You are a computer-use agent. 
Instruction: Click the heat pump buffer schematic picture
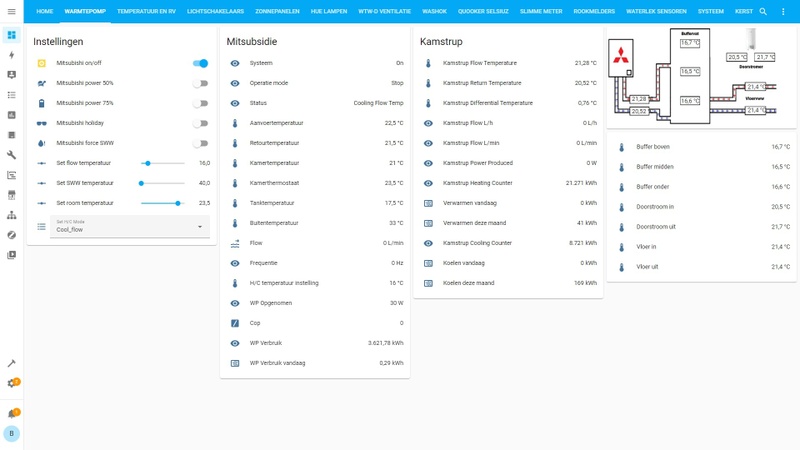tap(702, 77)
